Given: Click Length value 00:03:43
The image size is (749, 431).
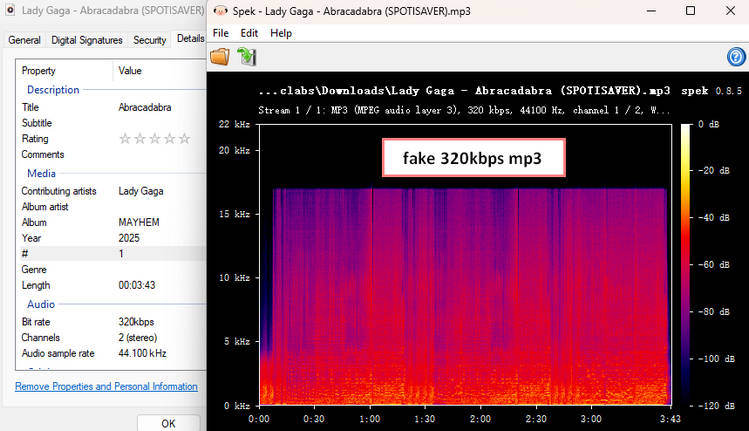Looking at the screenshot, I should 137,285.
